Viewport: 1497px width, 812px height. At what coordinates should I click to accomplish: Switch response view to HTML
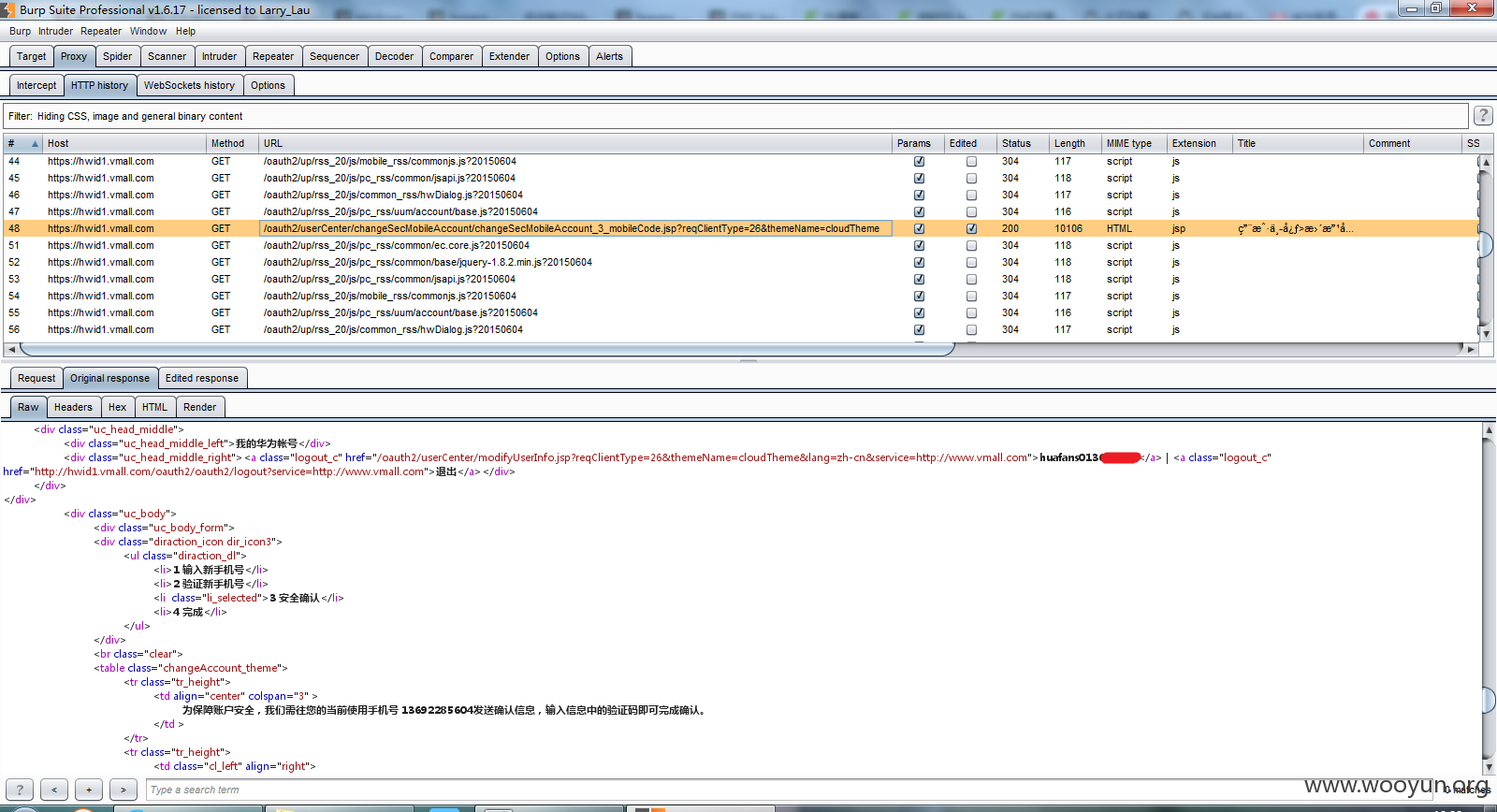click(154, 407)
